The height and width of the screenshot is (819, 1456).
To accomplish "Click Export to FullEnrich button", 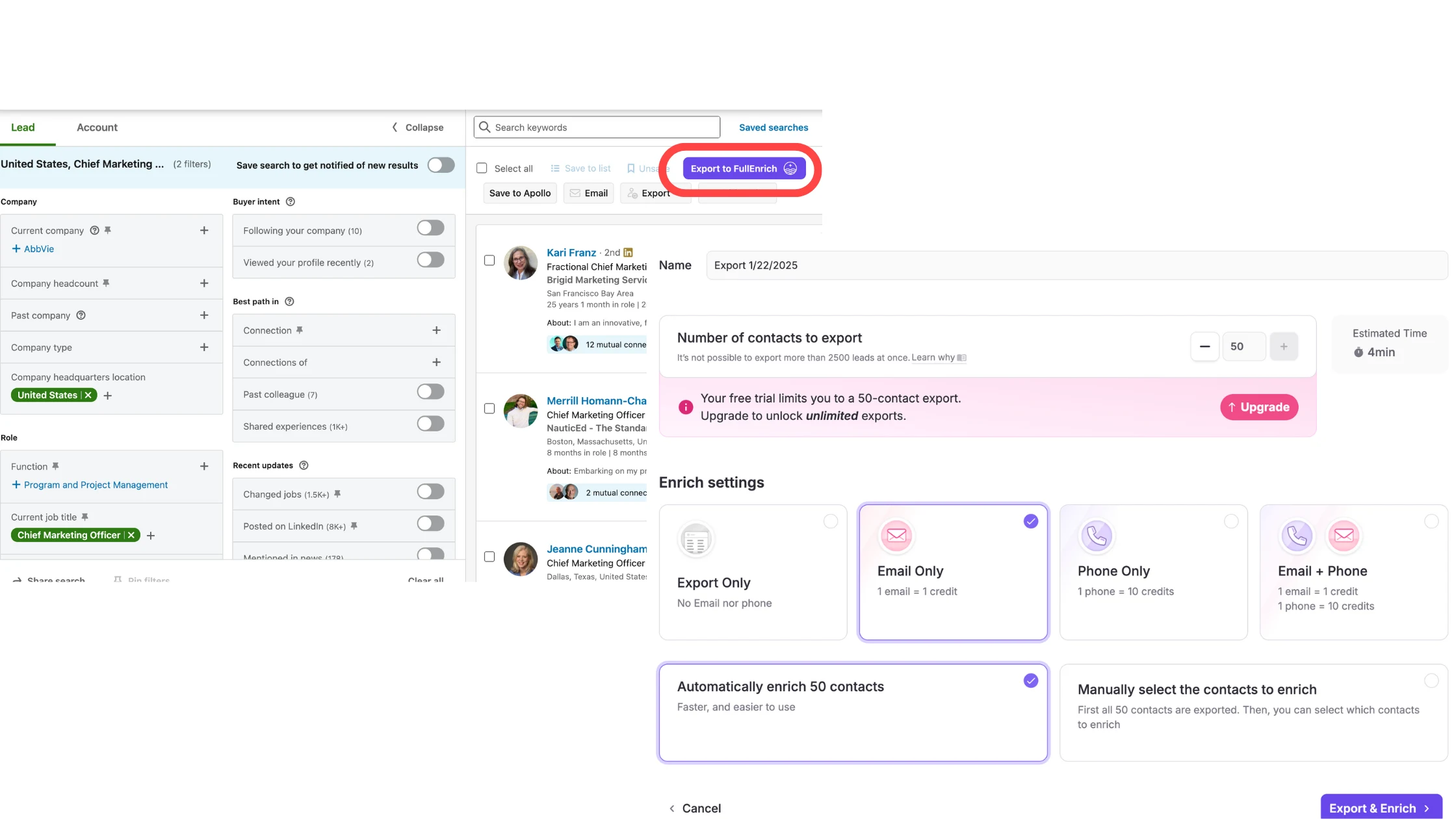I will pyautogui.click(x=744, y=168).
